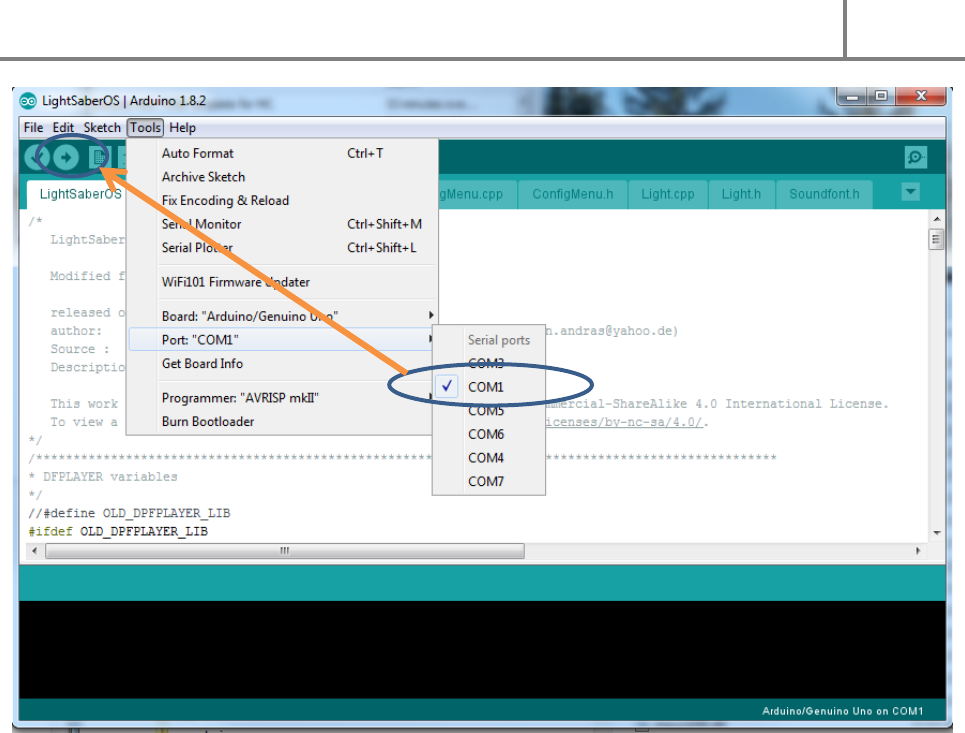The width and height of the screenshot is (965, 733).
Task: Open Serial Plotter menu entry
Action: pyautogui.click(x=282, y=247)
